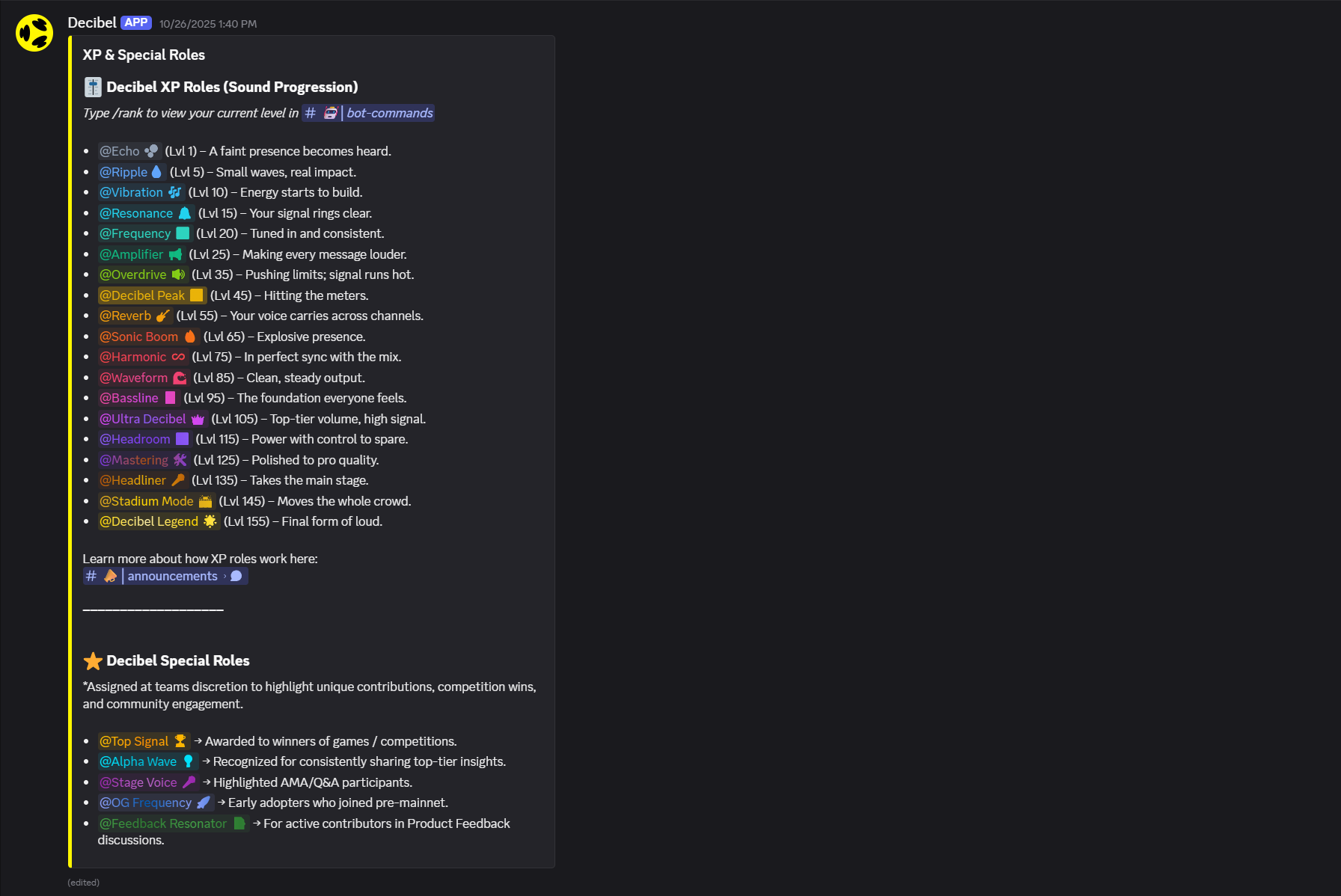1341x896 pixels.
Task: Click the flame icon beside @Sonic Boom
Action: click(190, 337)
